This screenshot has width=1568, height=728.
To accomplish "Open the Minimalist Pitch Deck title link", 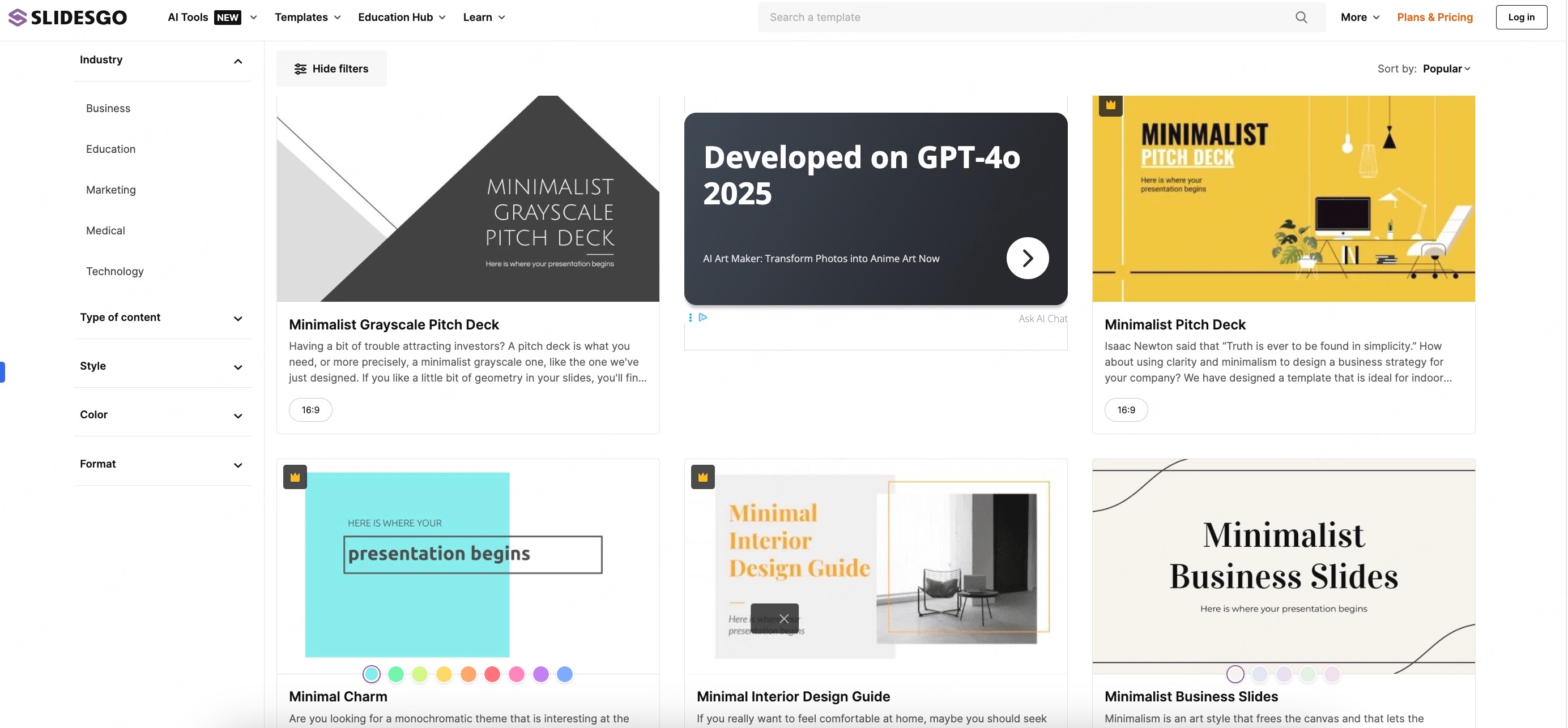I will click(1175, 324).
